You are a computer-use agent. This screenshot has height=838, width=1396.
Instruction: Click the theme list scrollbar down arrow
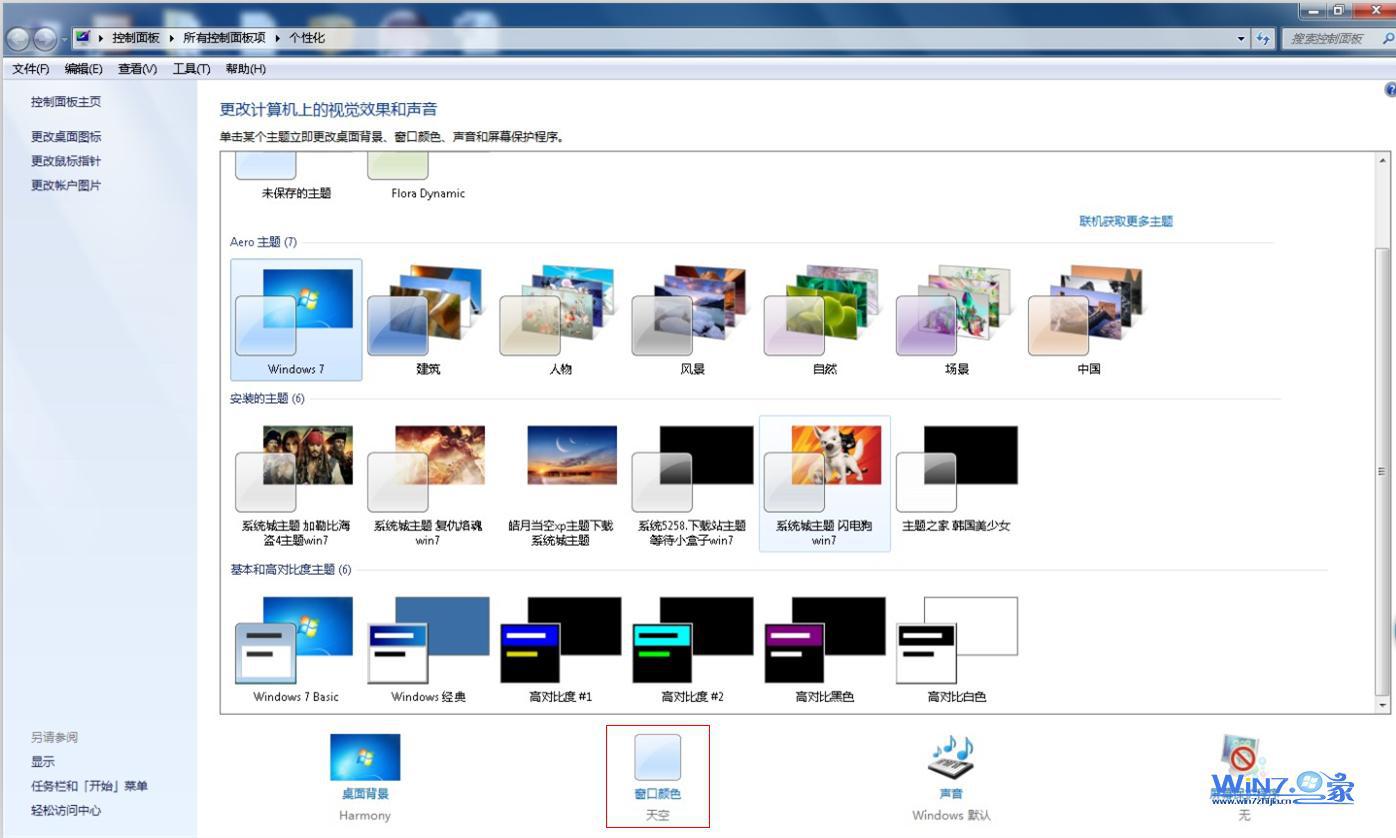1383,705
